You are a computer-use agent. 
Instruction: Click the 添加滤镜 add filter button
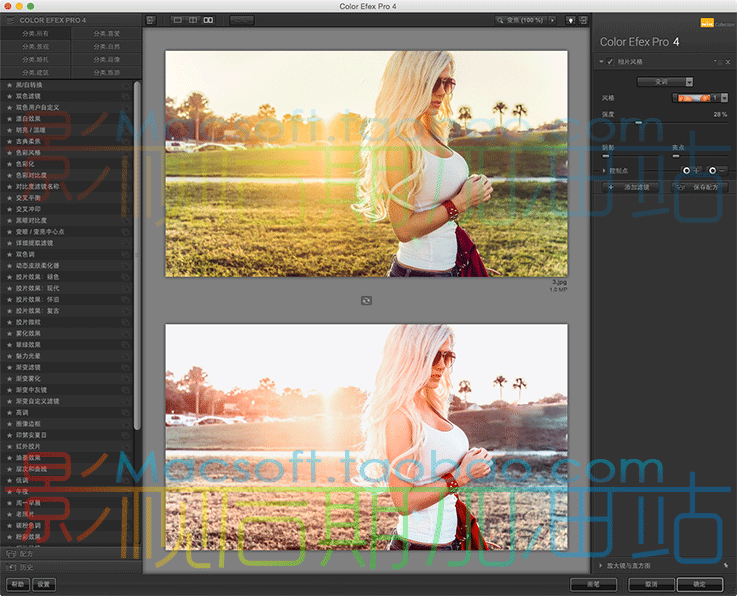coord(630,187)
